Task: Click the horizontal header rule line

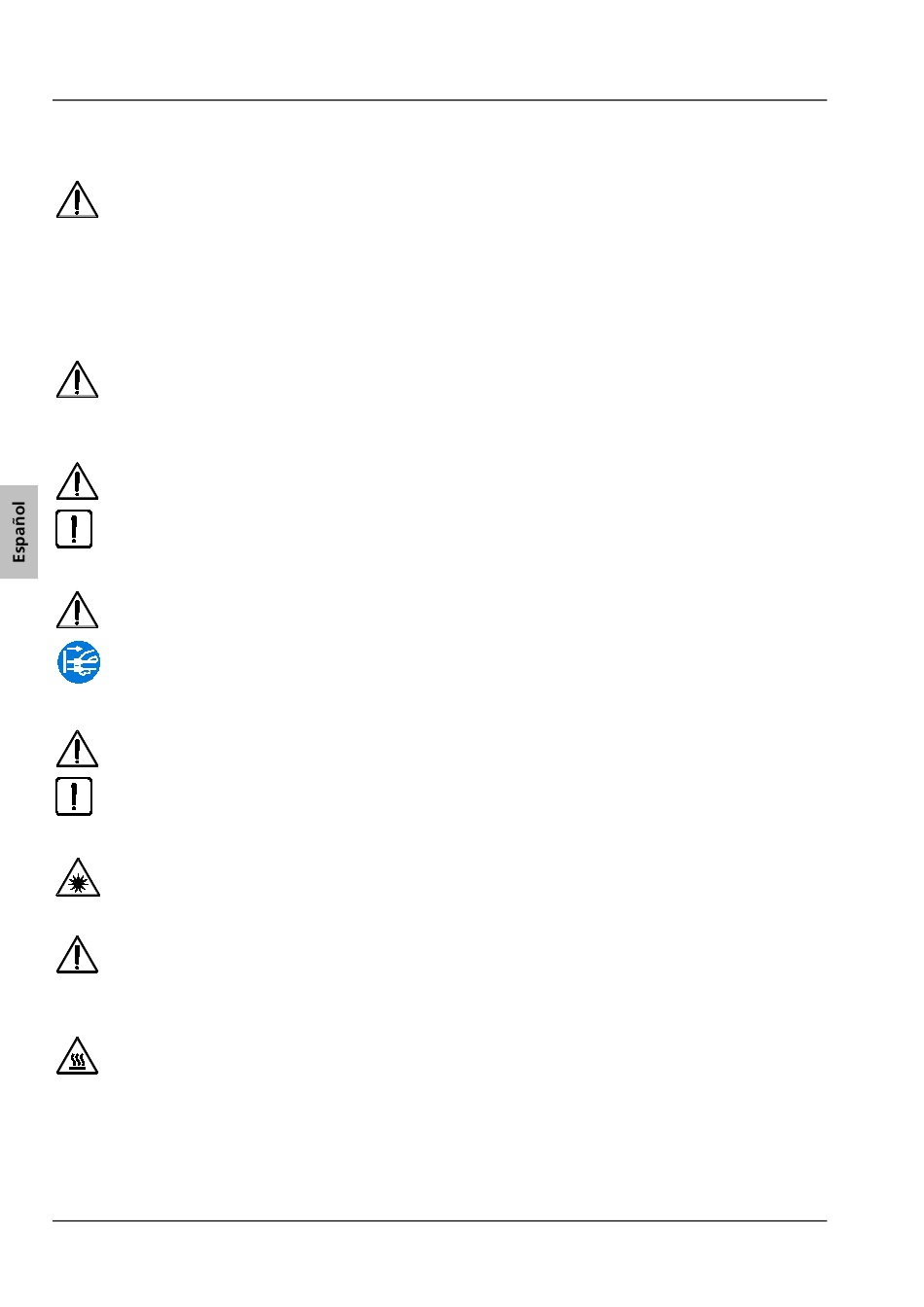Action: click(440, 100)
